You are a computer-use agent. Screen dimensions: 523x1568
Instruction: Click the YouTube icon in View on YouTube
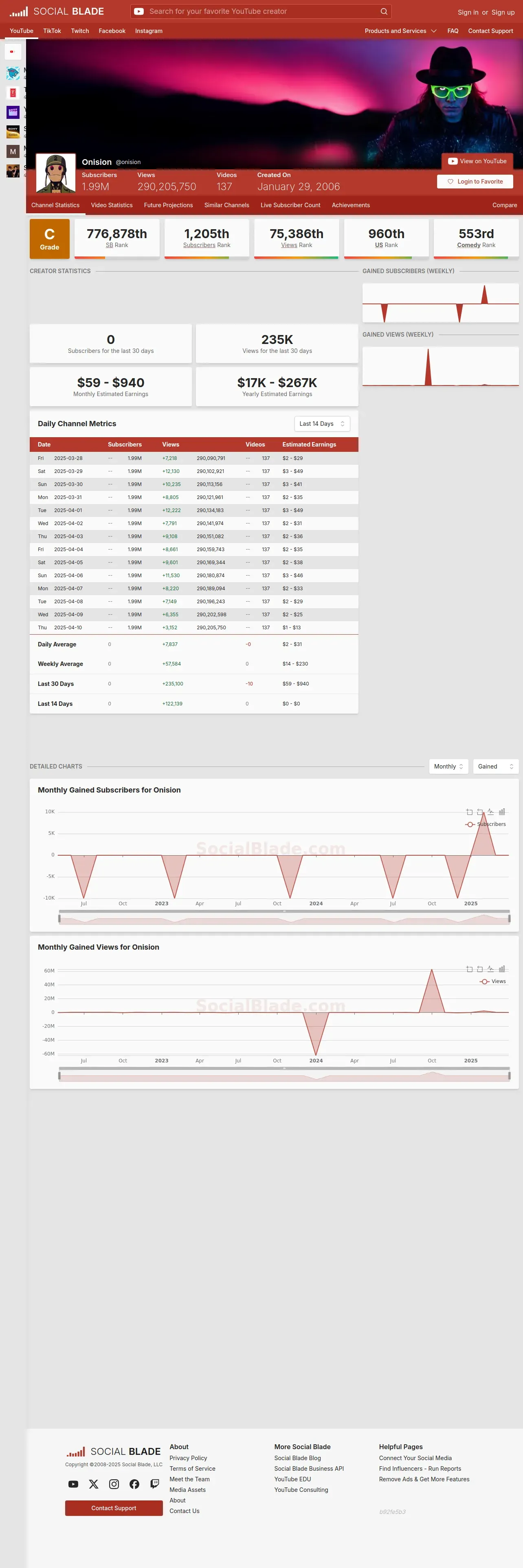point(453,161)
